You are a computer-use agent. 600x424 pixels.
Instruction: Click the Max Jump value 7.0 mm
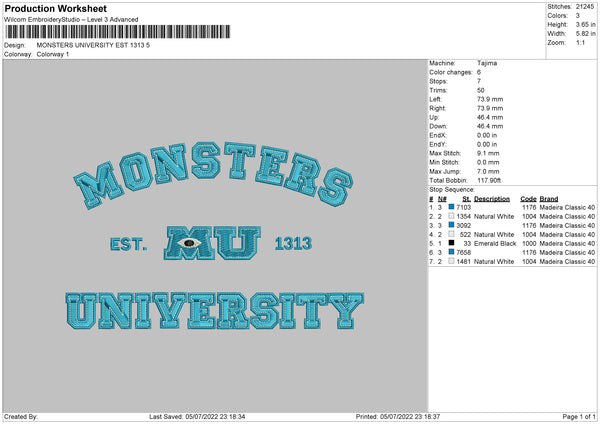(488, 171)
